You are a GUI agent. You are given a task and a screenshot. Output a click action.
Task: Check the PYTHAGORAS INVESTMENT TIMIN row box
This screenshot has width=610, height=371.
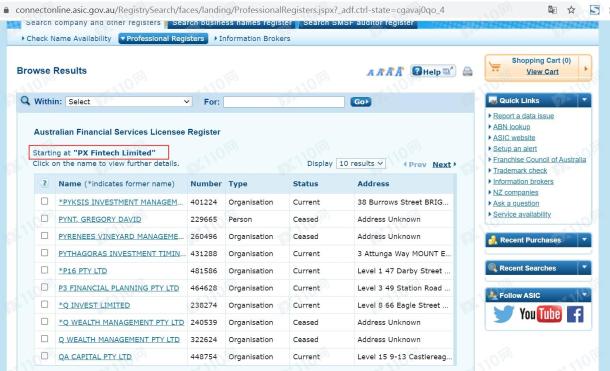[44, 253]
